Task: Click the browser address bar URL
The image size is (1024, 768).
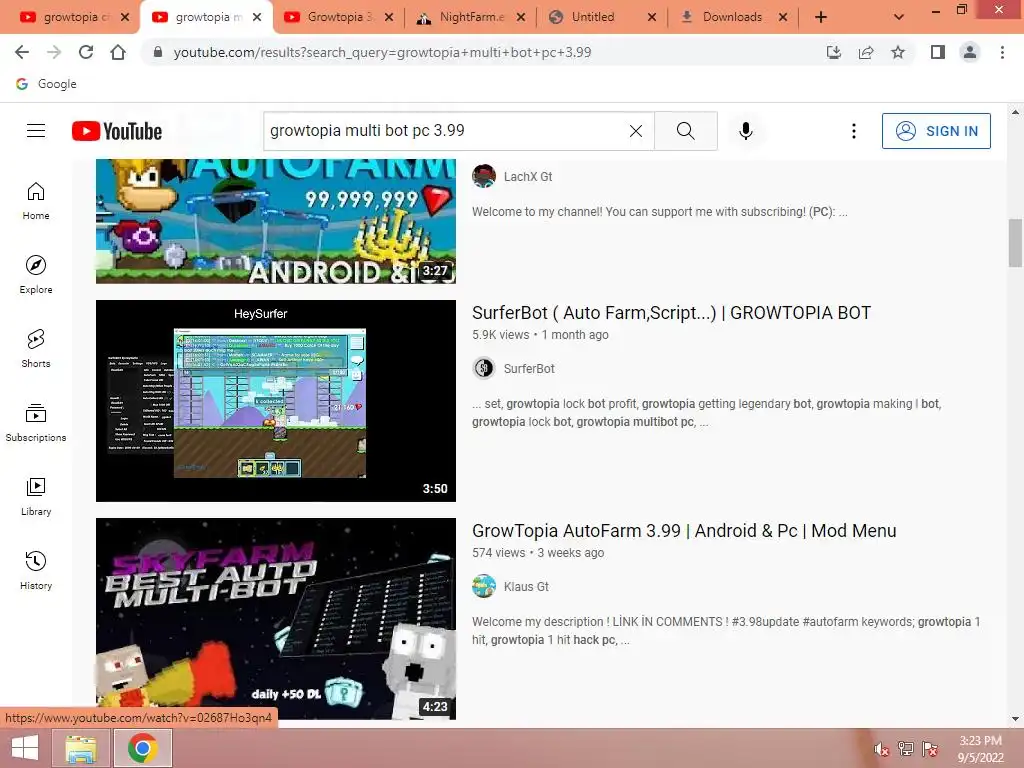Action: (x=383, y=52)
